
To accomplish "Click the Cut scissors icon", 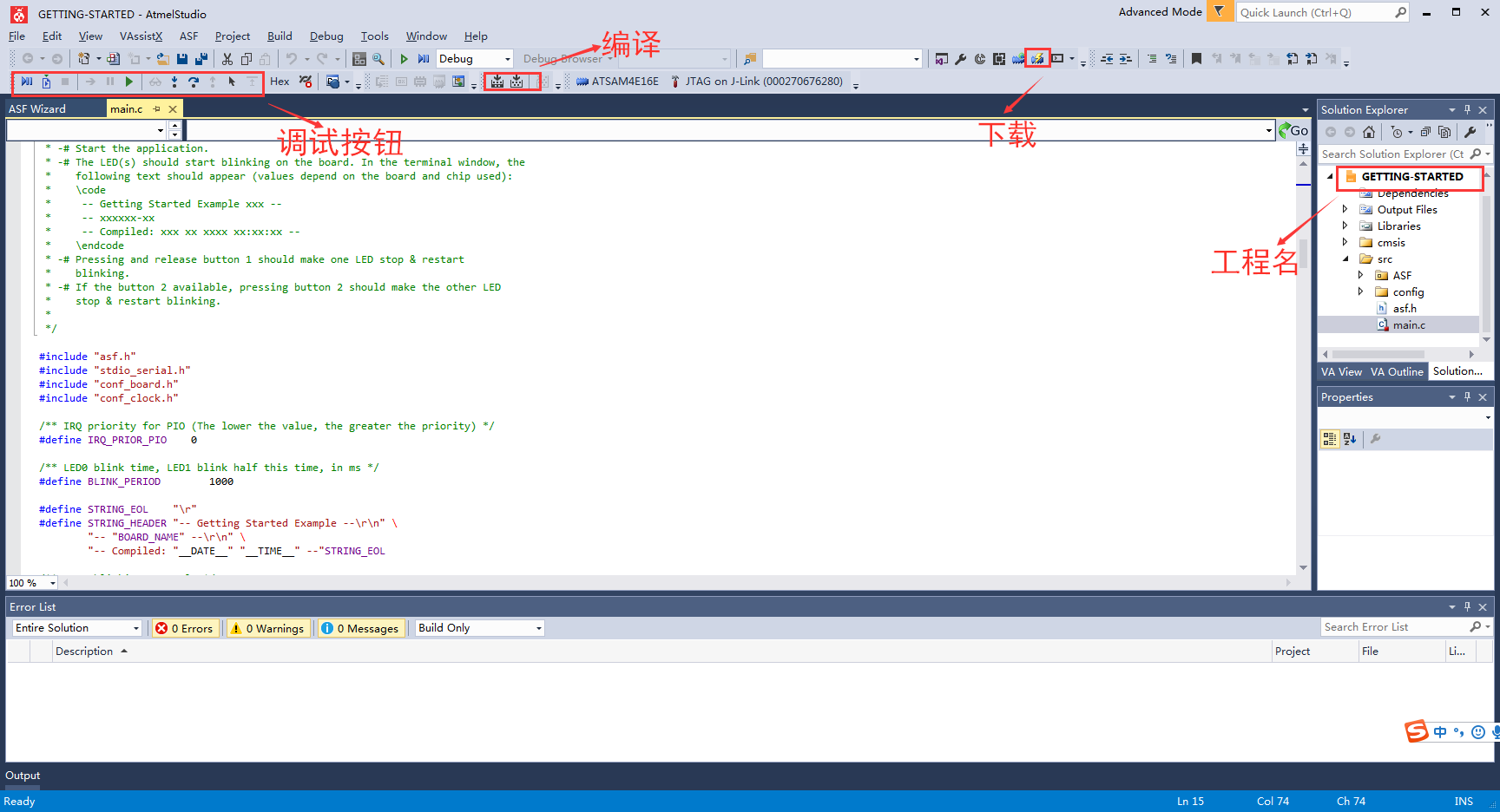I will (227, 59).
